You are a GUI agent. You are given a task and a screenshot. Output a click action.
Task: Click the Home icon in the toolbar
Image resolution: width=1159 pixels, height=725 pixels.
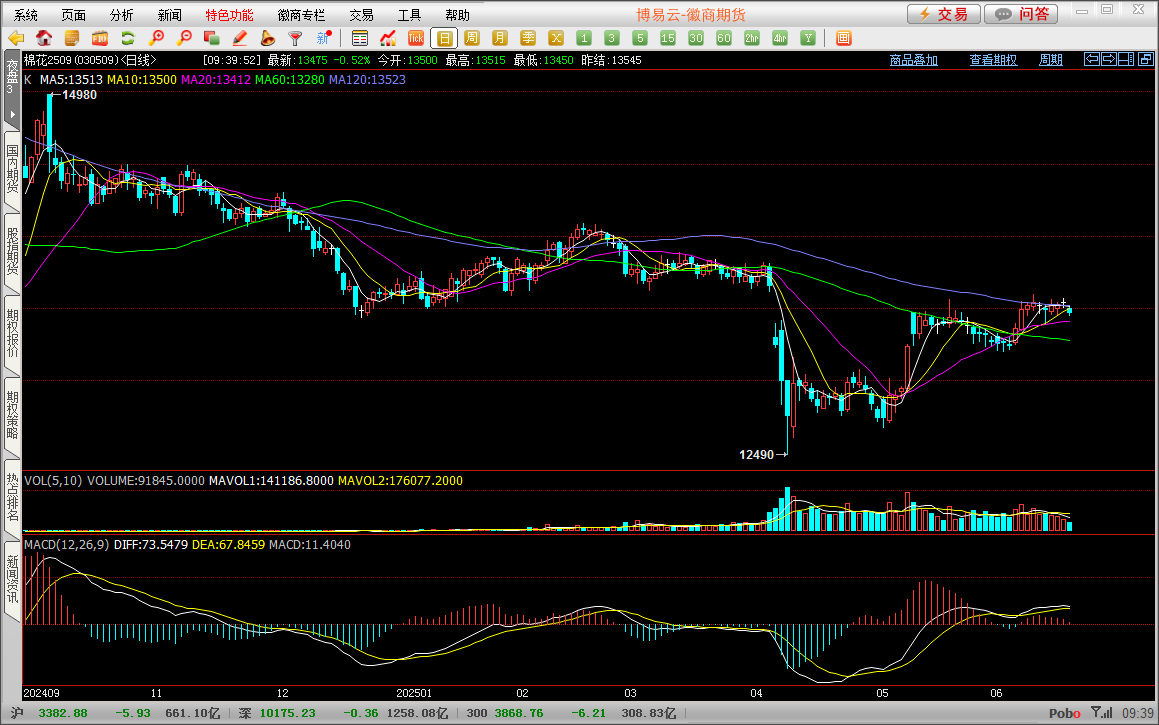(x=45, y=38)
